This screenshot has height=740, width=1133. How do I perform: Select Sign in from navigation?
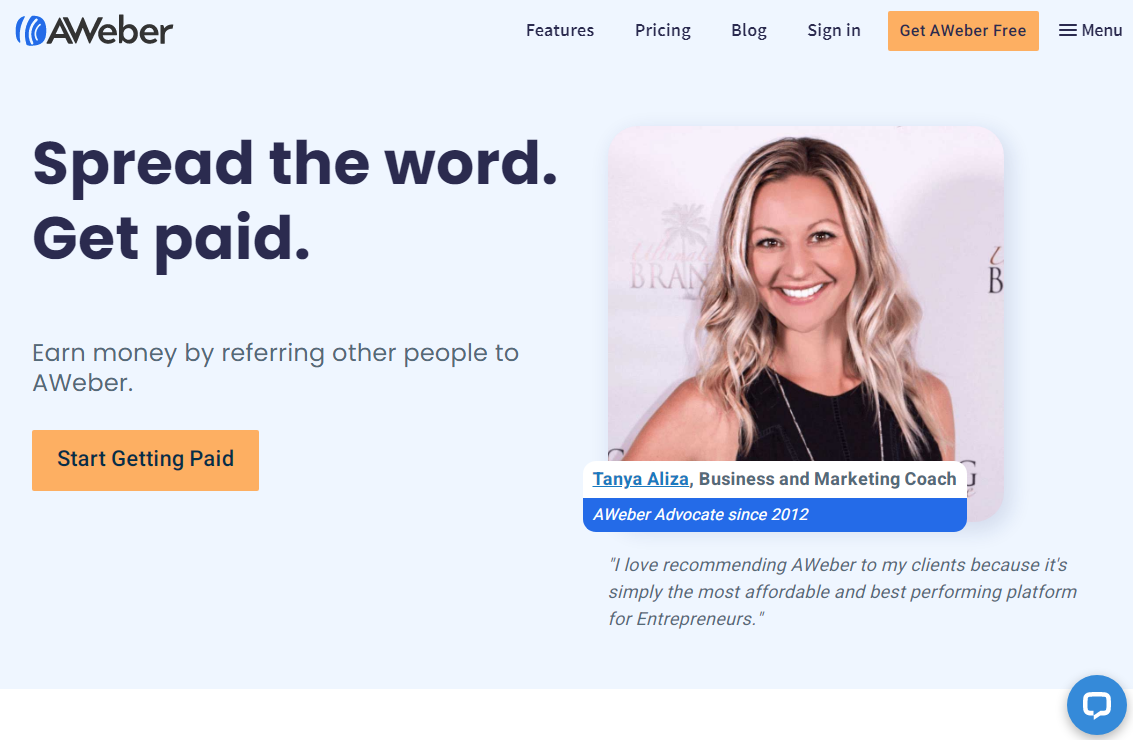[x=834, y=30]
